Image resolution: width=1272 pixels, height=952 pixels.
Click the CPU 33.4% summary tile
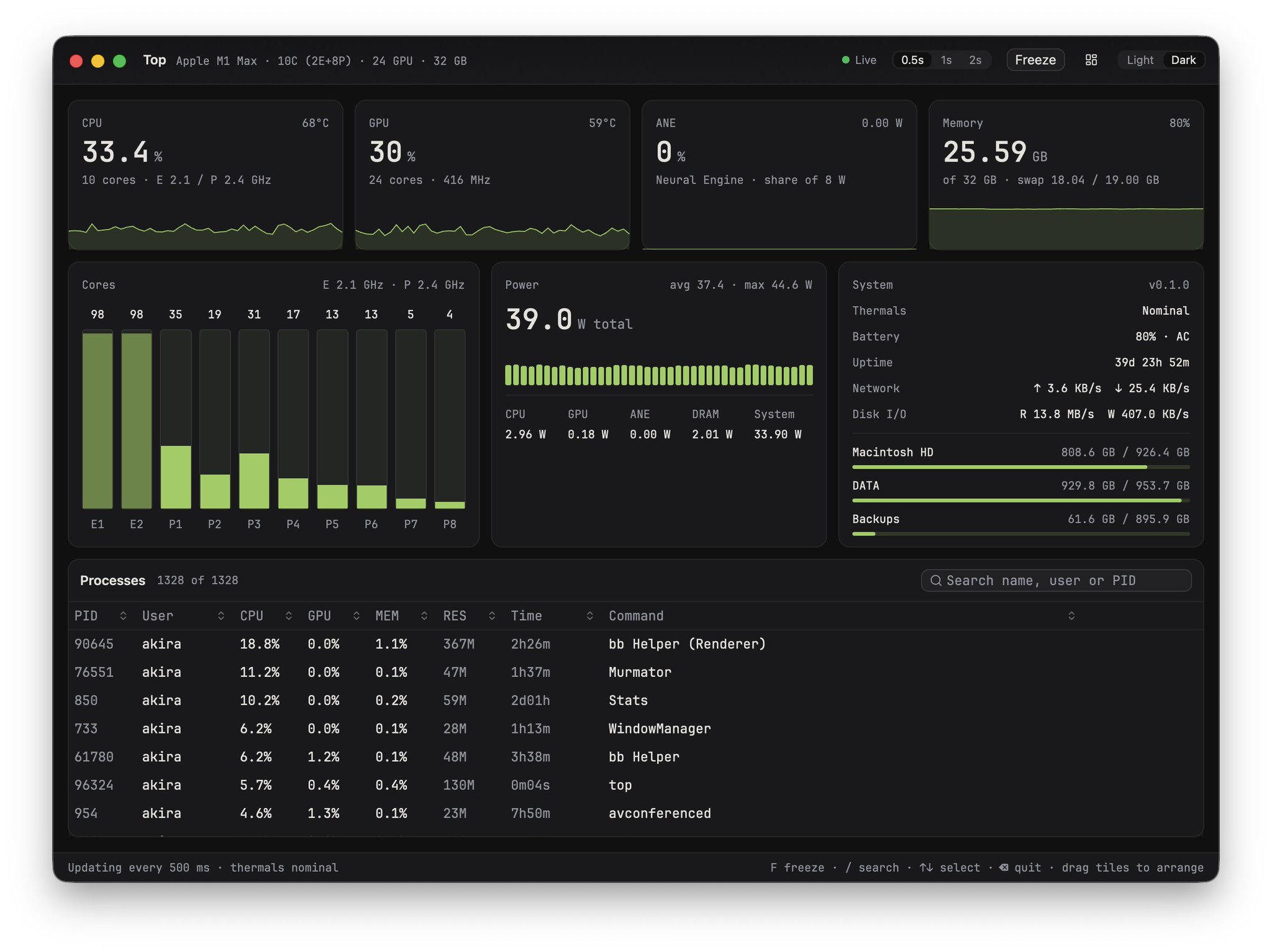click(206, 175)
